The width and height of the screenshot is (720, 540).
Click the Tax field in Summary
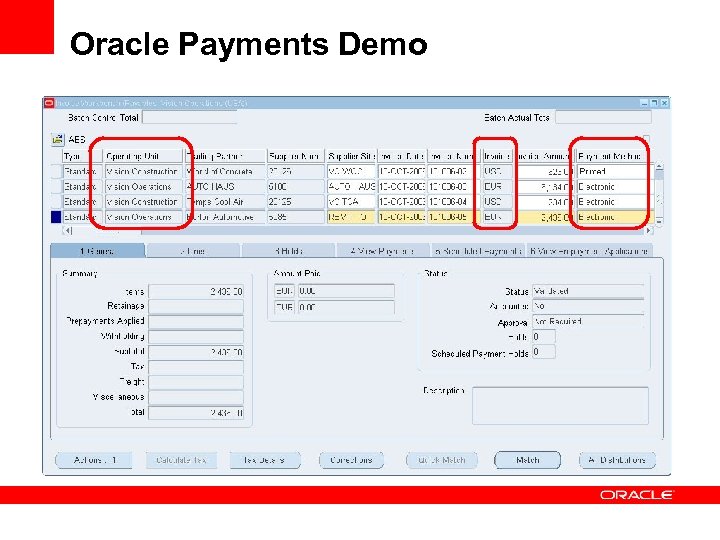coord(196,367)
